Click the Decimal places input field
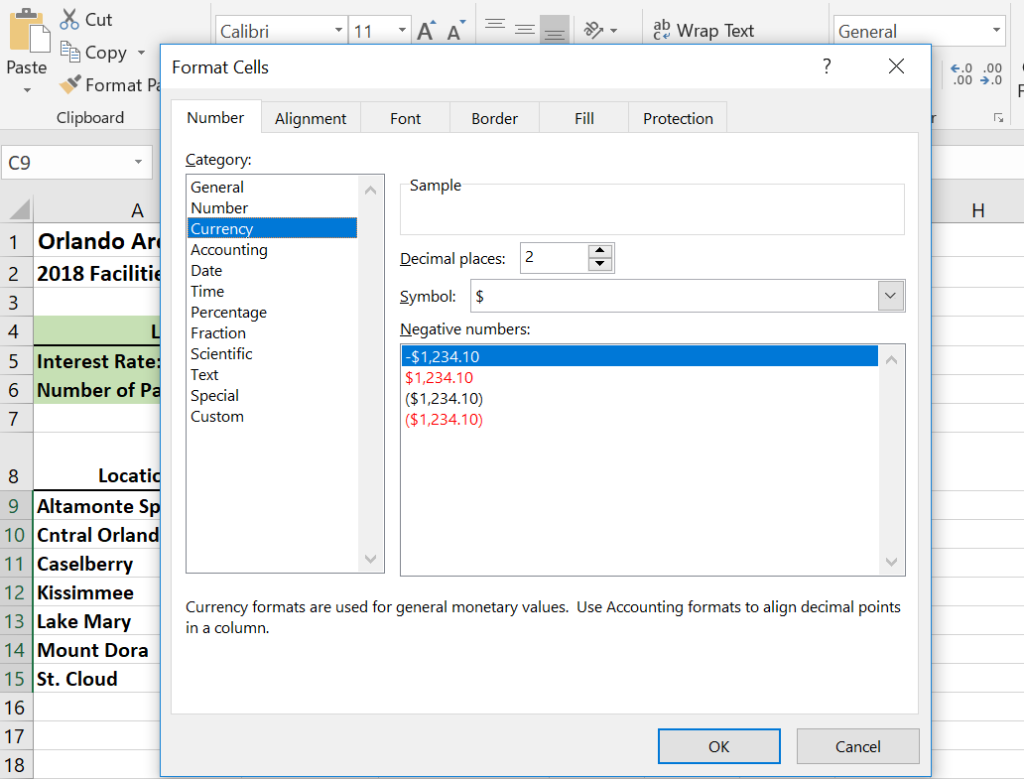The width and height of the screenshot is (1024, 779). (x=554, y=257)
